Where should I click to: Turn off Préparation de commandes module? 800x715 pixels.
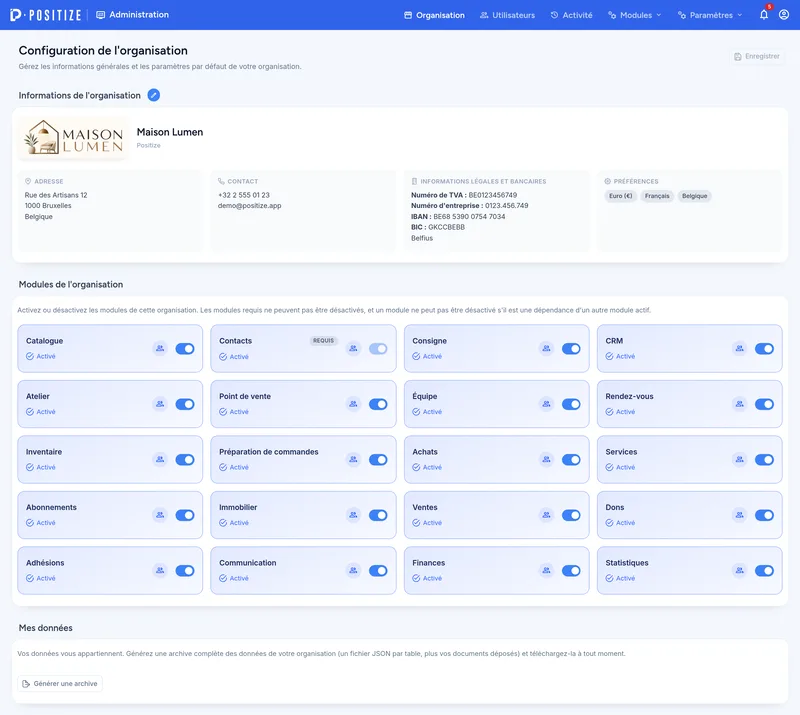(x=378, y=460)
